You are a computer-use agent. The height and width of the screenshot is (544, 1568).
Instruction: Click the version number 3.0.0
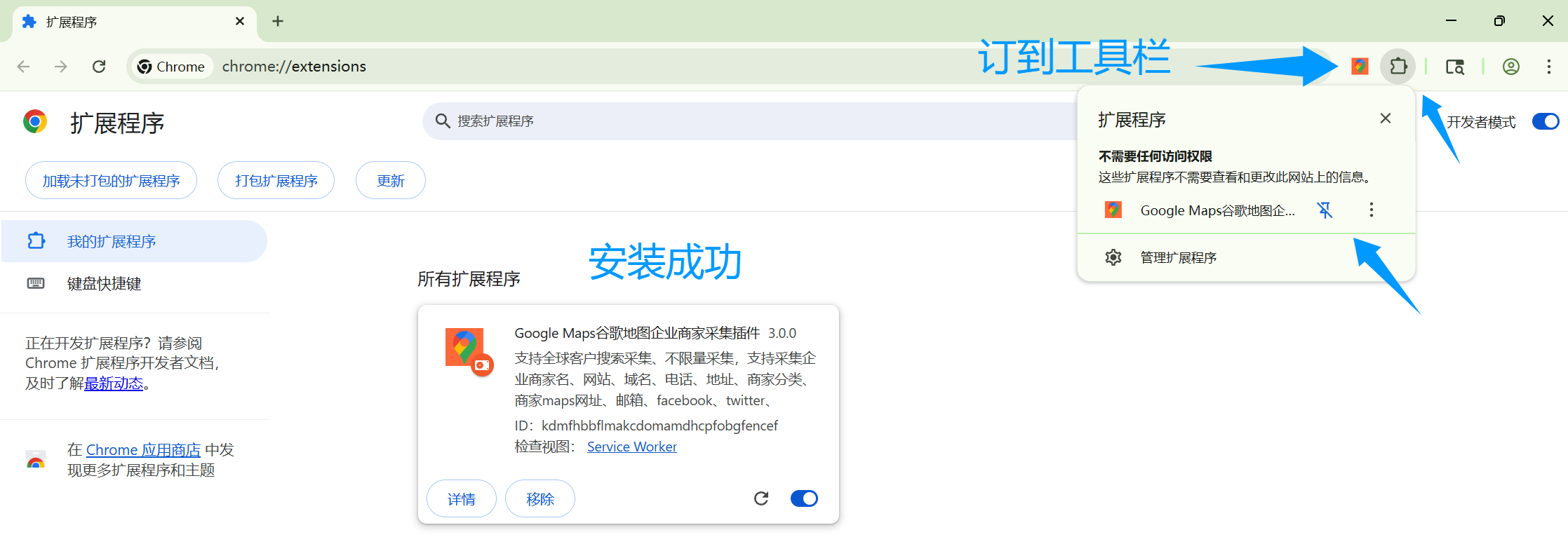pyautogui.click(x=782, y=333)
